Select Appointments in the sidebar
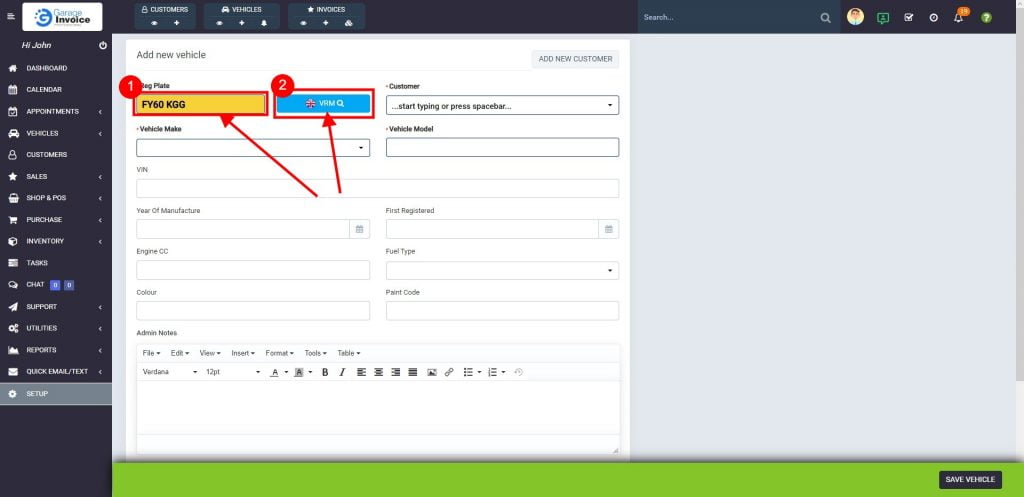The image size is (1024, 497). tap(52, 111)
